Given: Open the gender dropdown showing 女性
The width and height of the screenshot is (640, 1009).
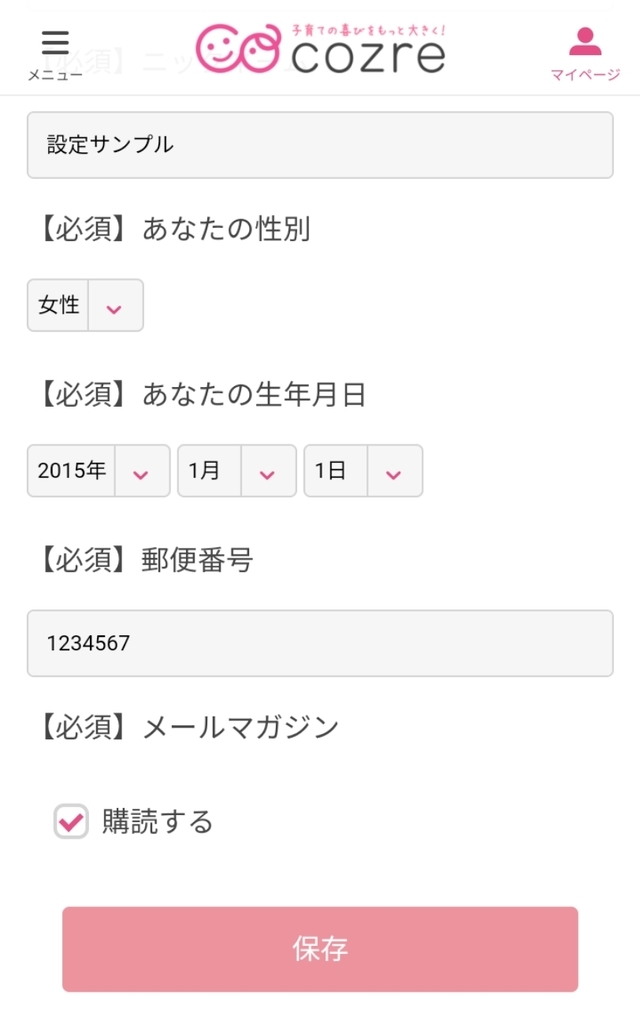Looking at the screenshot, I should tap(60, 306).
